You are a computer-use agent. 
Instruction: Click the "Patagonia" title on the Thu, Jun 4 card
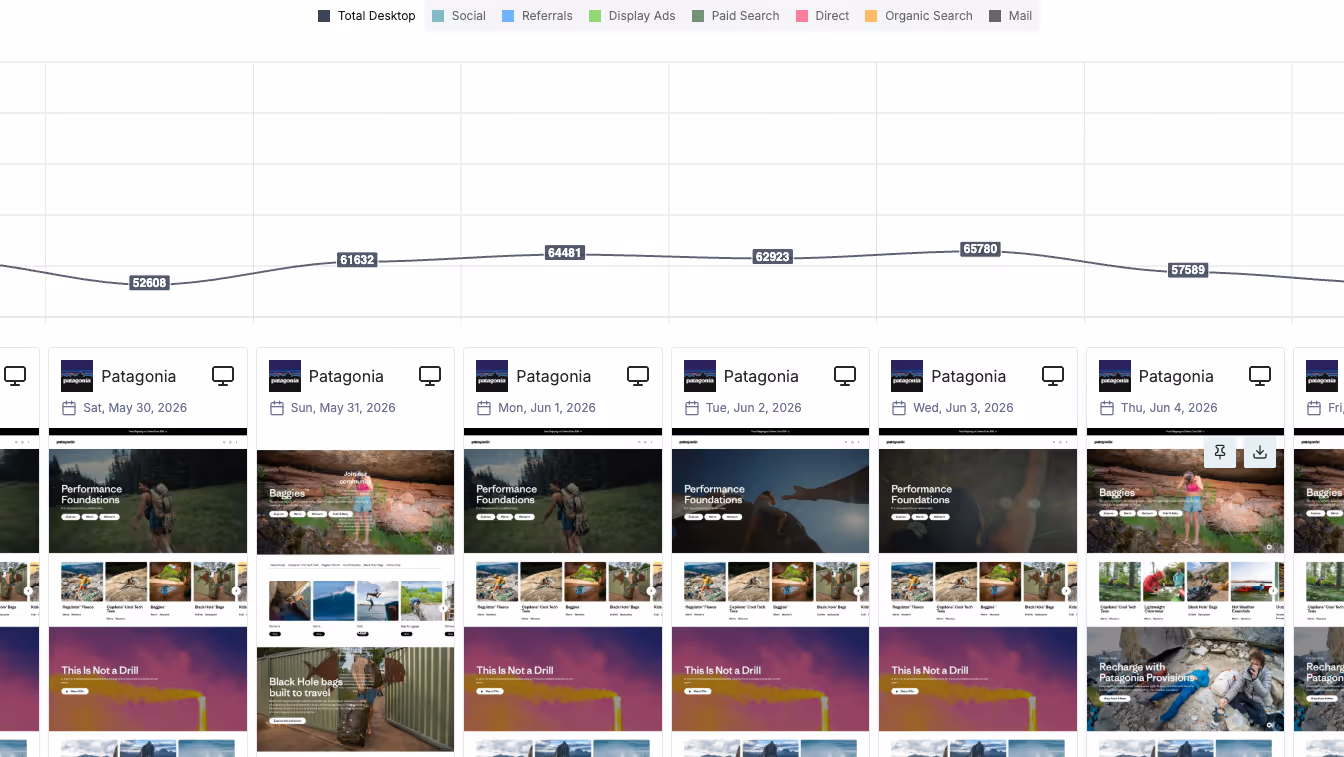[x=1176, y=376]
